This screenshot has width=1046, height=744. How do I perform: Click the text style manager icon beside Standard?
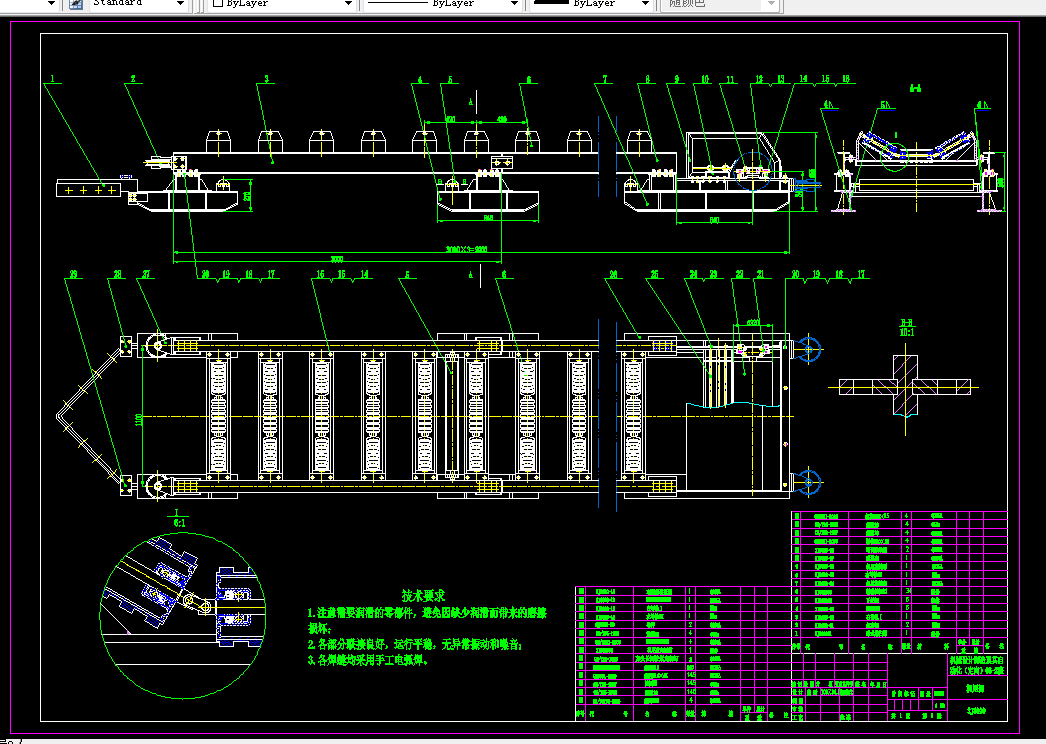pyautogui.click(x=76, y=3)
